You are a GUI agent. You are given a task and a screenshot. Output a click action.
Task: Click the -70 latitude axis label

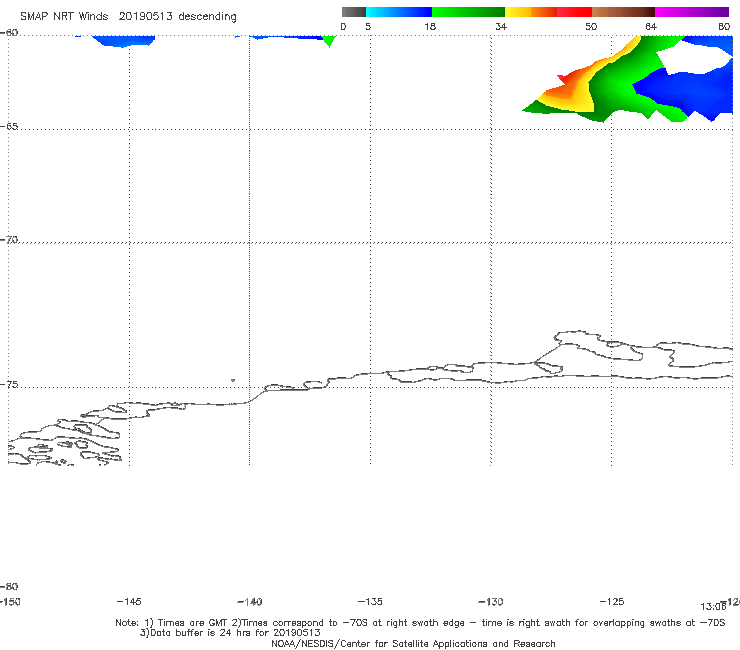click(x=9, y=240)
